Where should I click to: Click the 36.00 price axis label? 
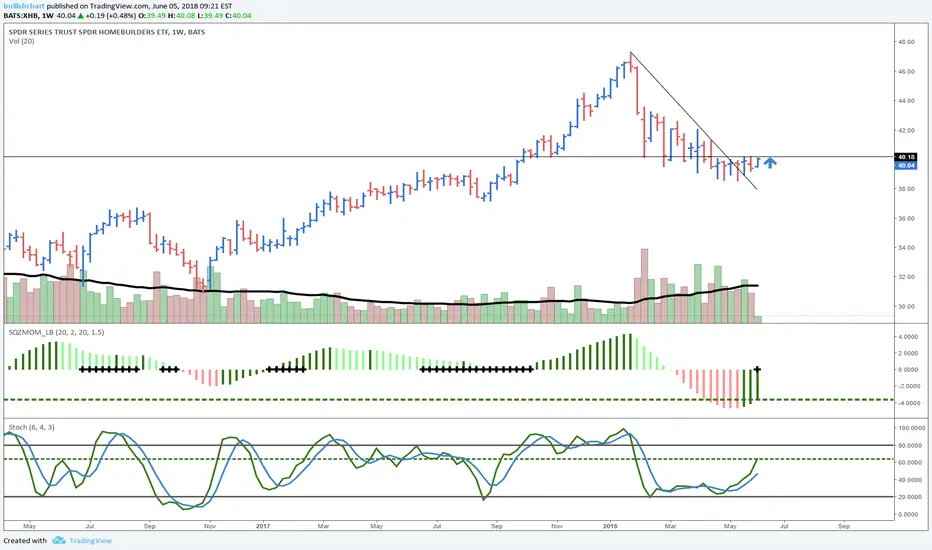coord(906,219)
